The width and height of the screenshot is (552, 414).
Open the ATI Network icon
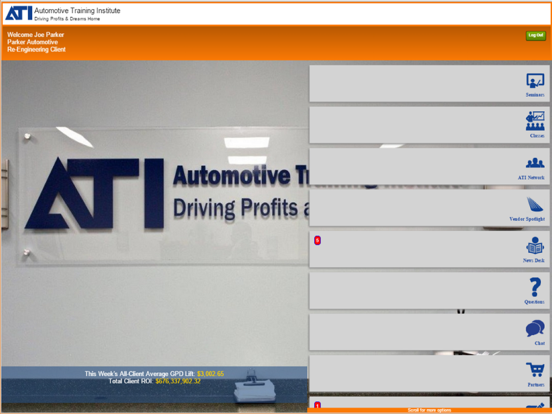click(x=535, y=163)
